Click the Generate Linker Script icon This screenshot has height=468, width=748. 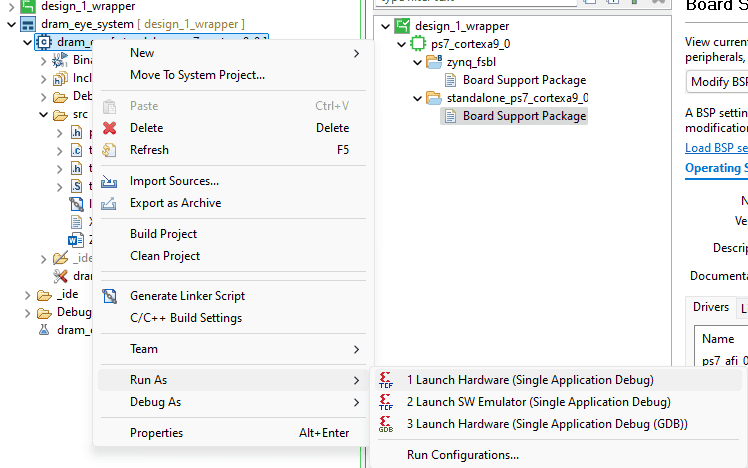point(110,296)
